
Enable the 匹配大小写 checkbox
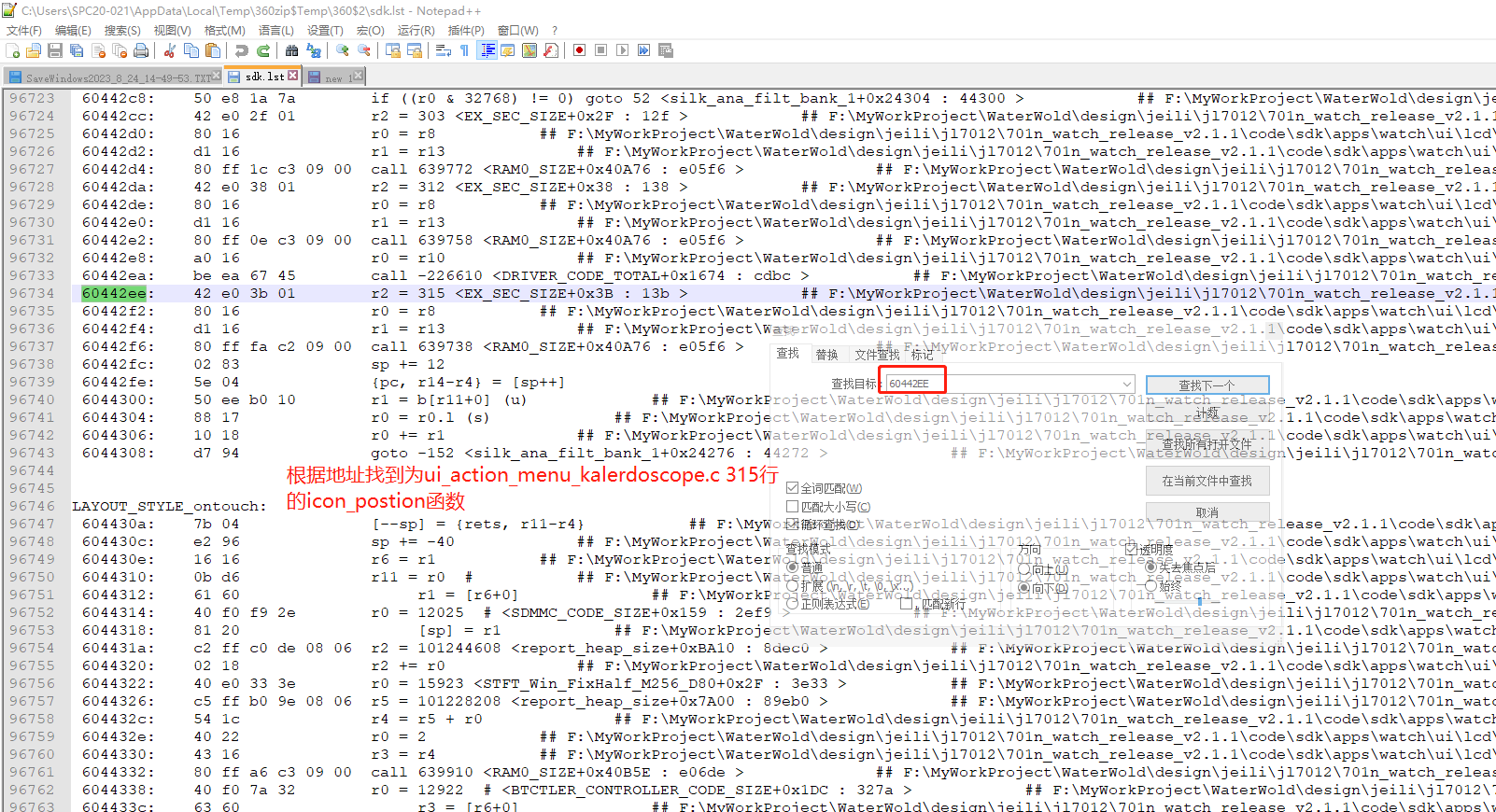793,507
